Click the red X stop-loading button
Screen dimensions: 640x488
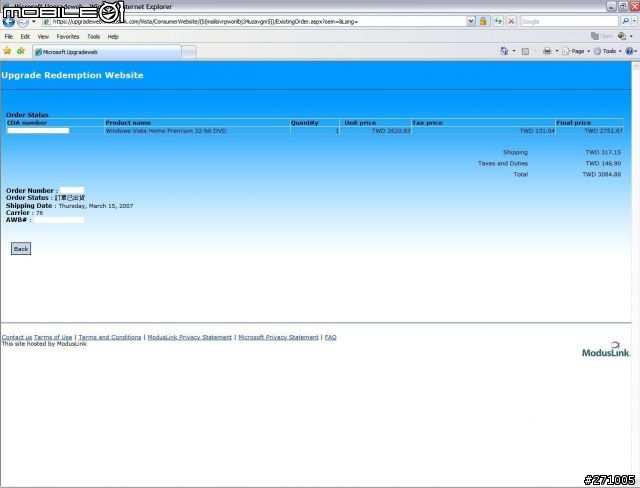[x=511, y=22]
